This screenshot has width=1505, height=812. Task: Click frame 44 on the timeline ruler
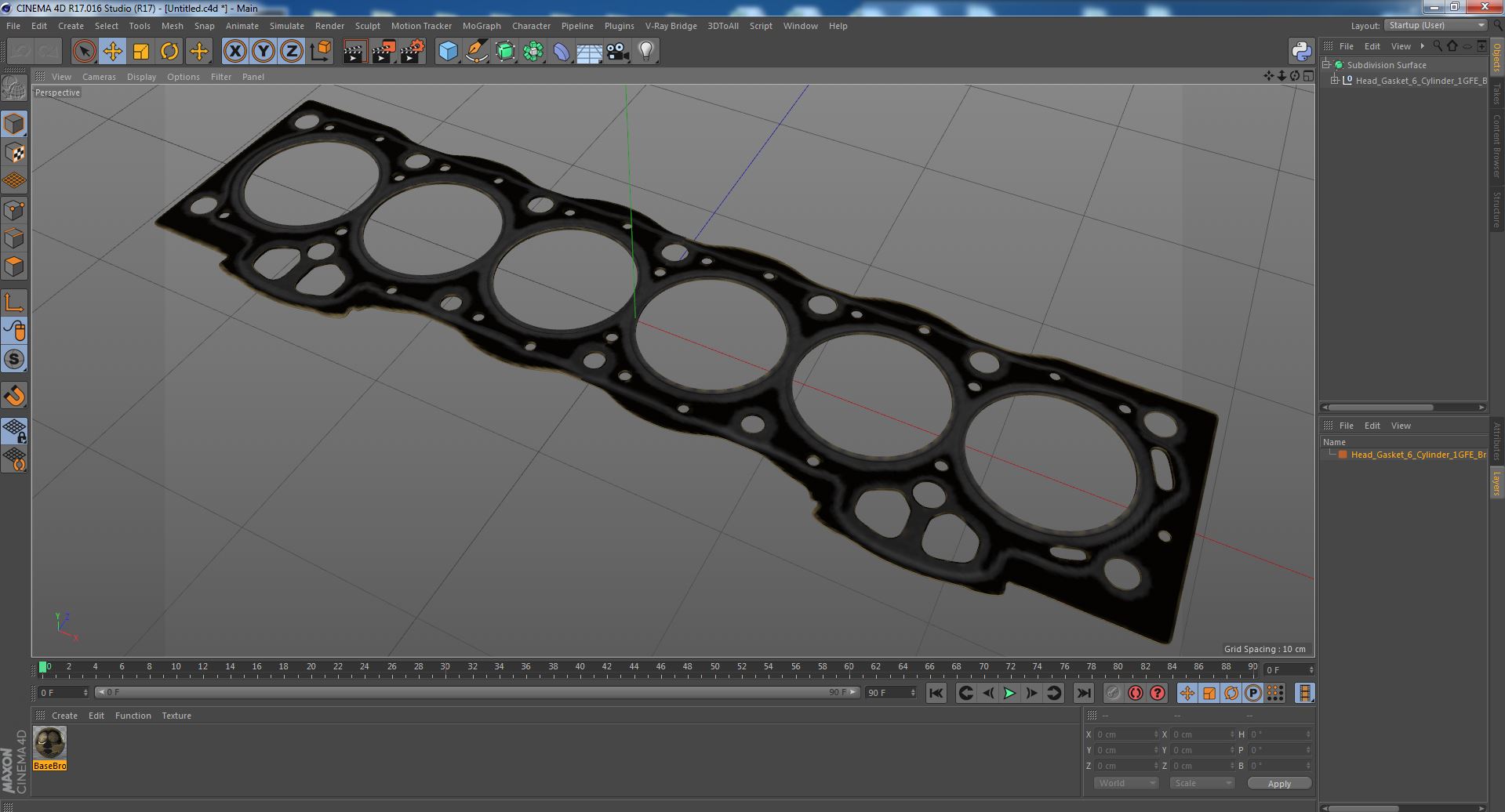coord(634,667)
